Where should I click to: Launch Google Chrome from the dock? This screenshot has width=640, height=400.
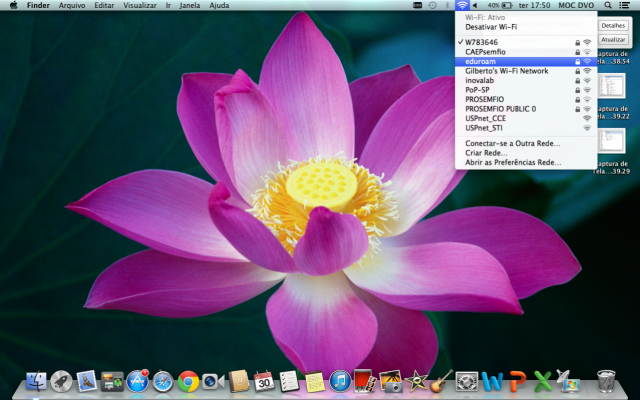(x=188, y=381)
